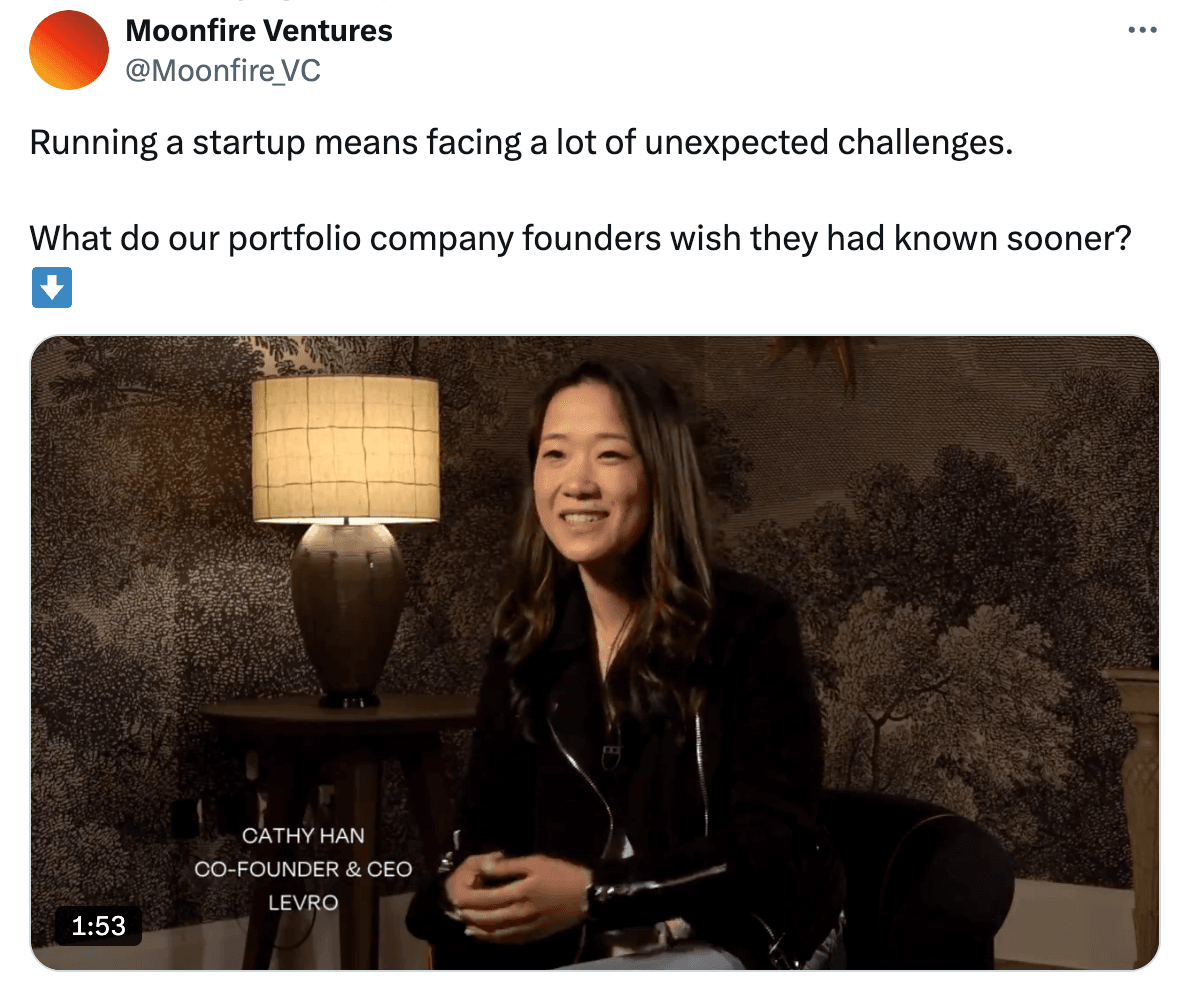The height and width of the screenshot is (982, 1182).
Task: Play the video by clicking the speaker's face
Action: pyautogui.click(x=589, y=482)
